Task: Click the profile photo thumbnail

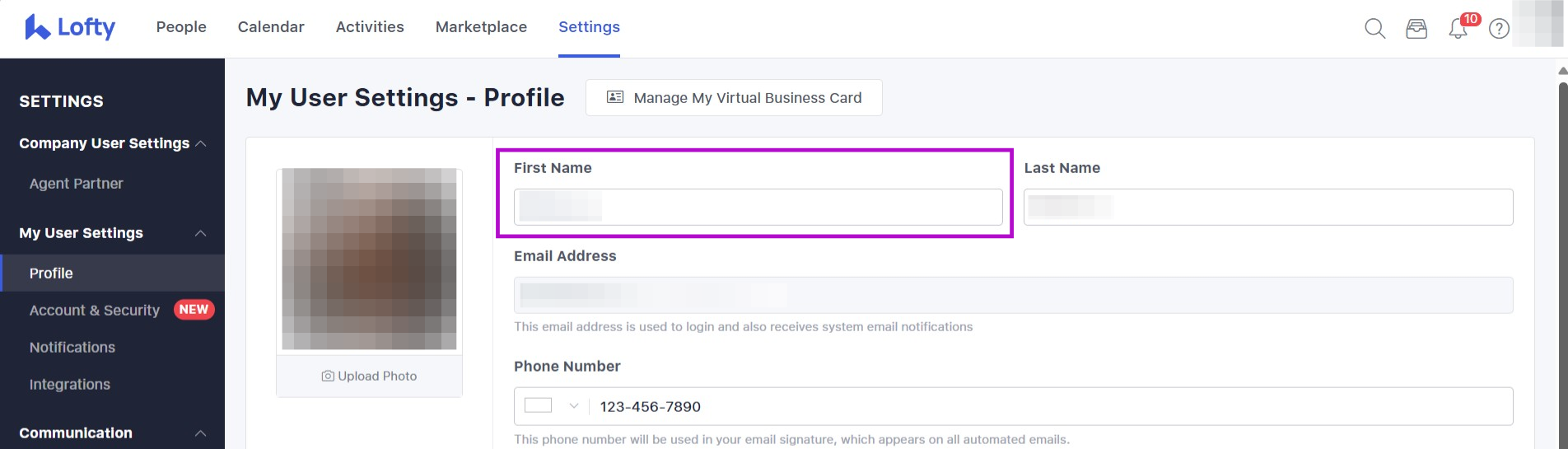Action: (x=369, y=259)
